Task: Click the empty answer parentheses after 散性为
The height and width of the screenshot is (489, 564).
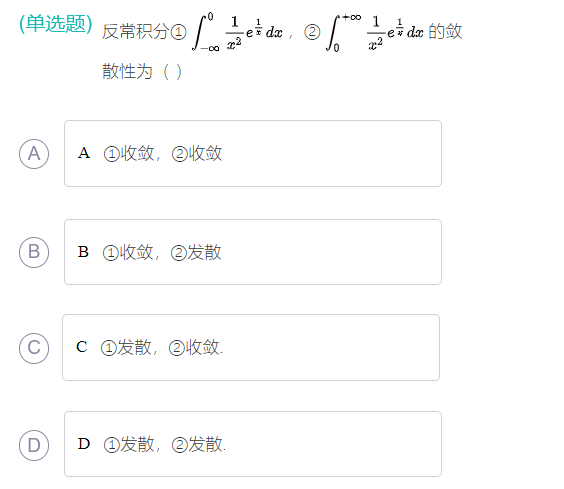Action: (x=172, y=72)
